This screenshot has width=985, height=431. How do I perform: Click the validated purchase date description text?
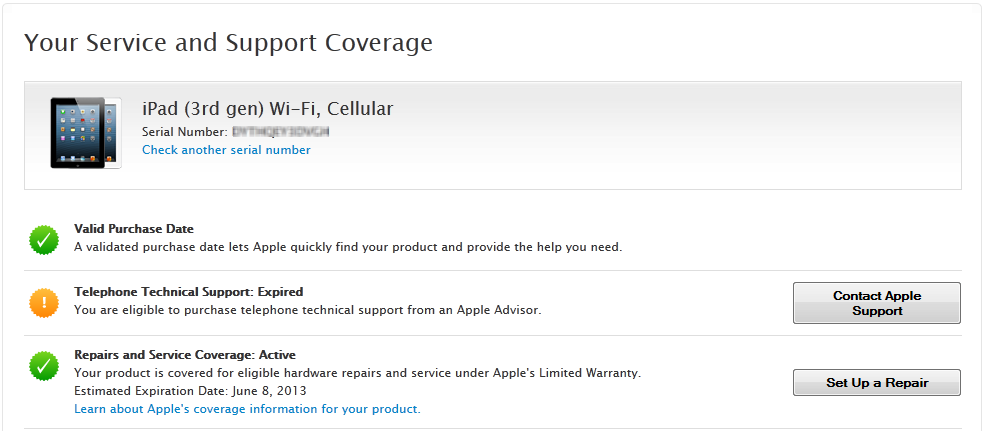click(348, 246)
